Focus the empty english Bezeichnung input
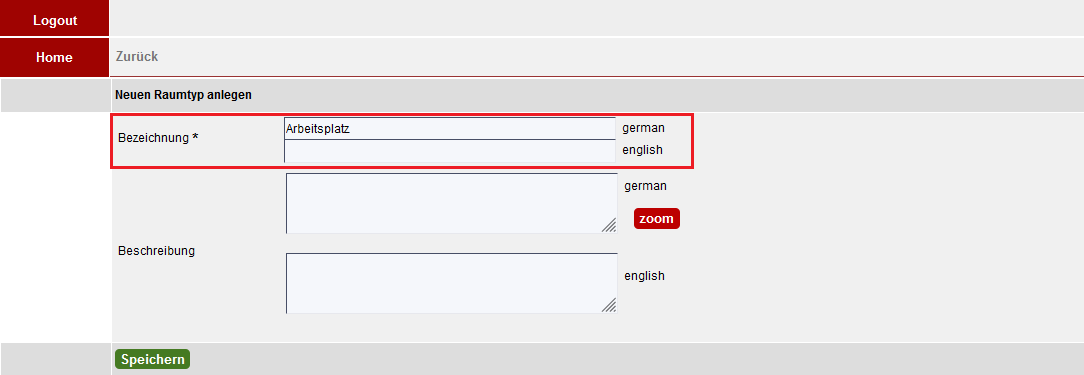 click(449, 151)
